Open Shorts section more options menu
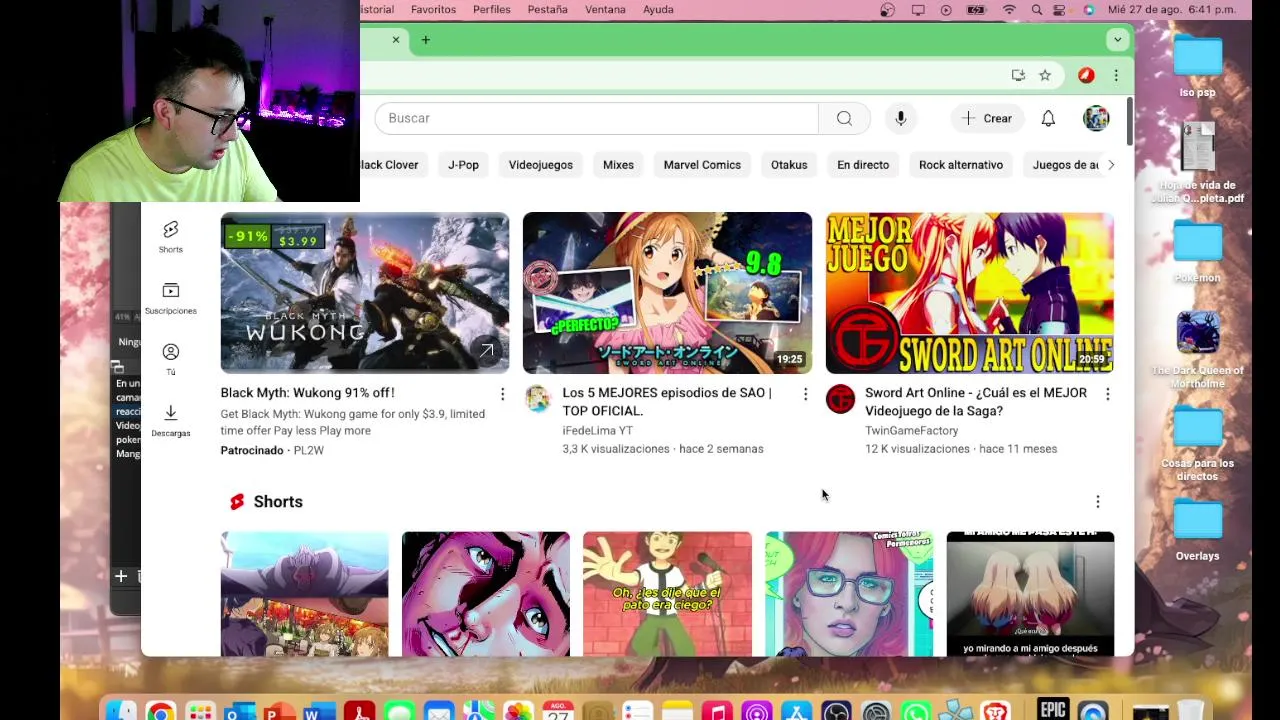The image size is (1280, 720). pyautogui.click(x=1097, y=501)
